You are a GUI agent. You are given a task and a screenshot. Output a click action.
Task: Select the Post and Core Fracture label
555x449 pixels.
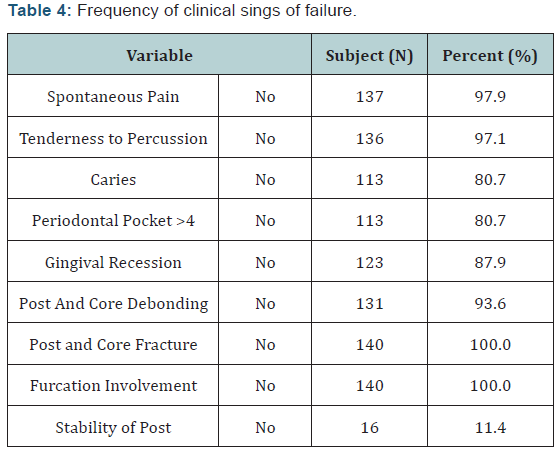(x=113, y=344)
